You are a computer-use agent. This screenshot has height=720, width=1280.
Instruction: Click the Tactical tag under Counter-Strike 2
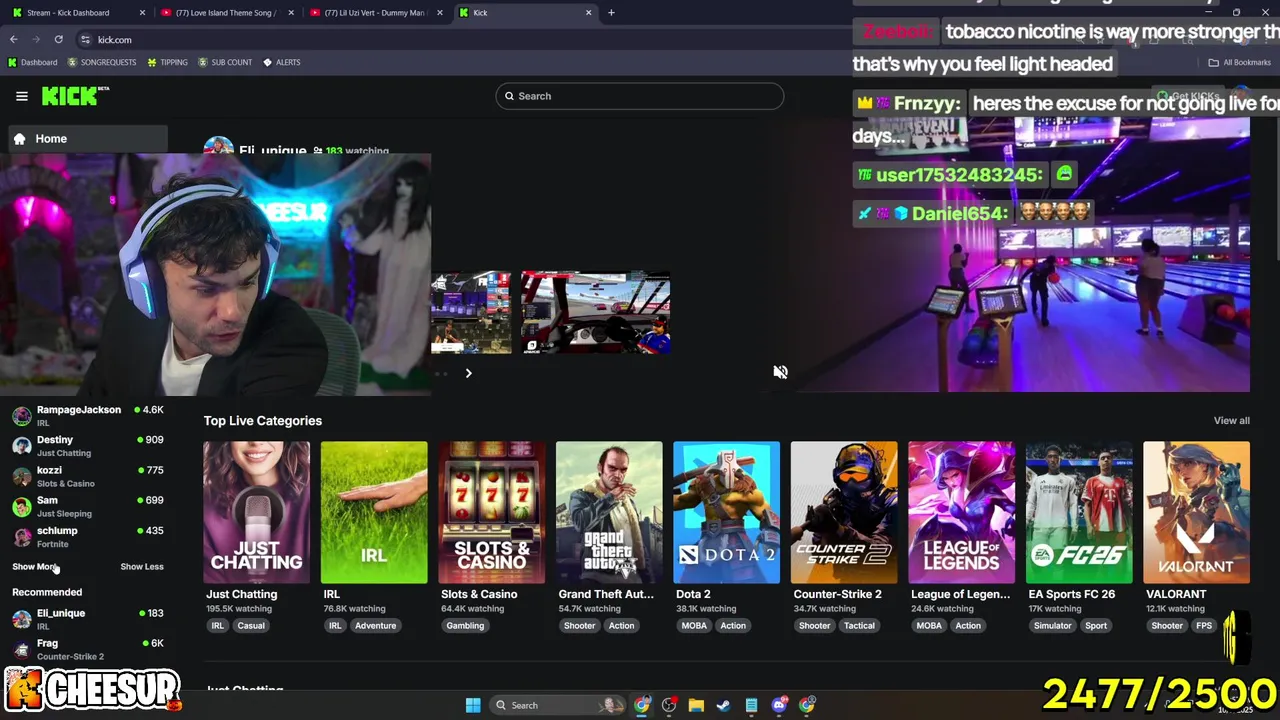coord(859,626)
